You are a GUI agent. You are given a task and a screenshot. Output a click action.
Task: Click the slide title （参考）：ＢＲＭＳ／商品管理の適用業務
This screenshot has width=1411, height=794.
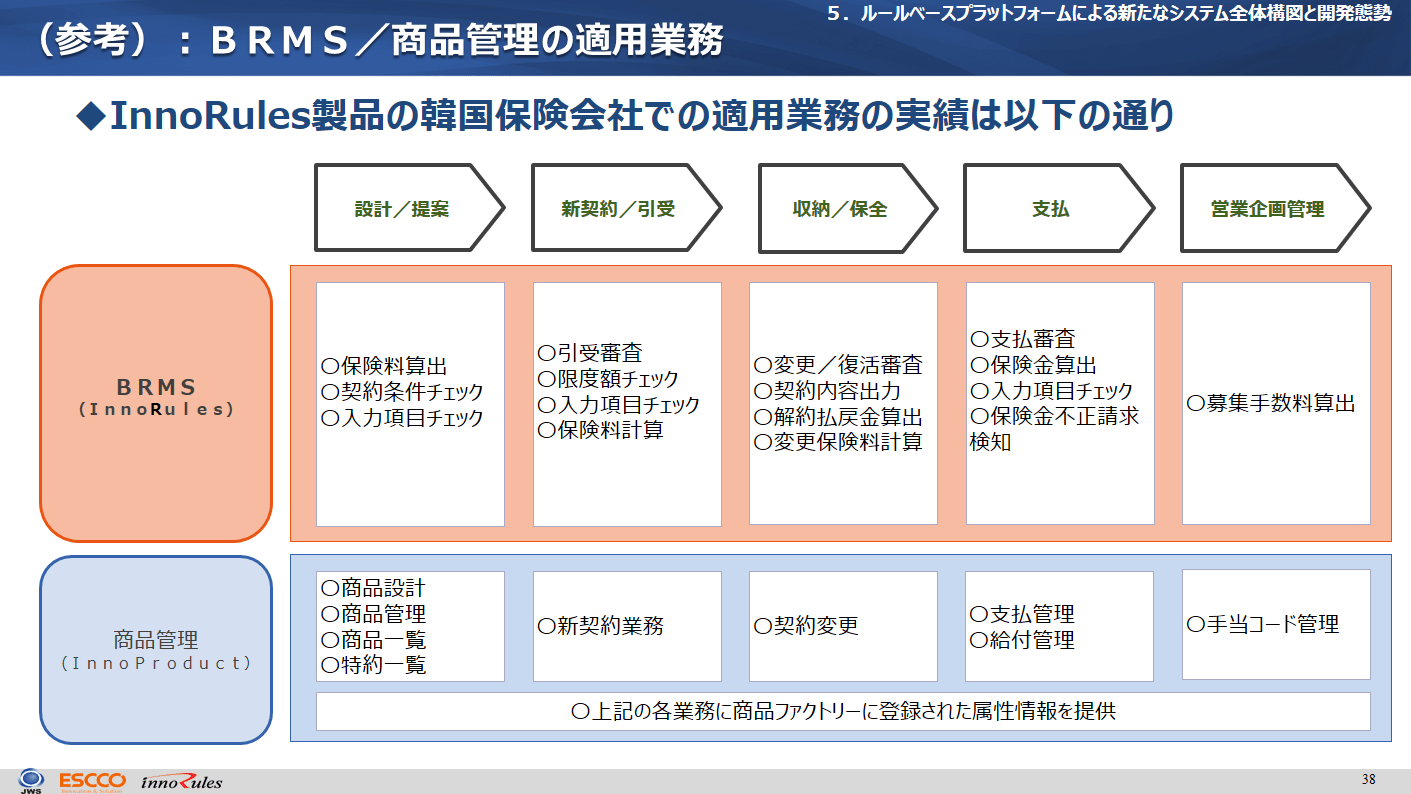click(377, 40)
